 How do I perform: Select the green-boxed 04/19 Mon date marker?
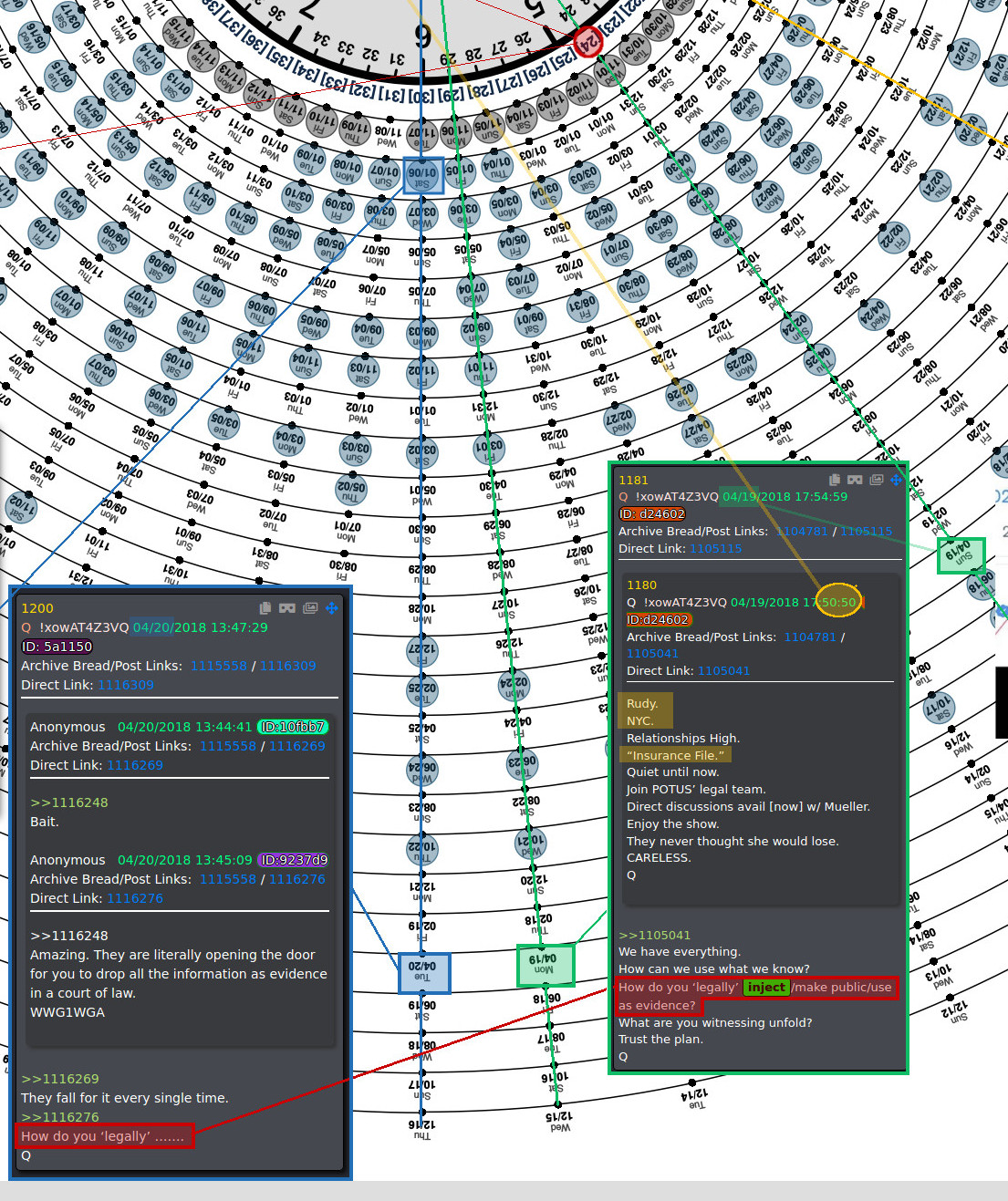[546, 965]
